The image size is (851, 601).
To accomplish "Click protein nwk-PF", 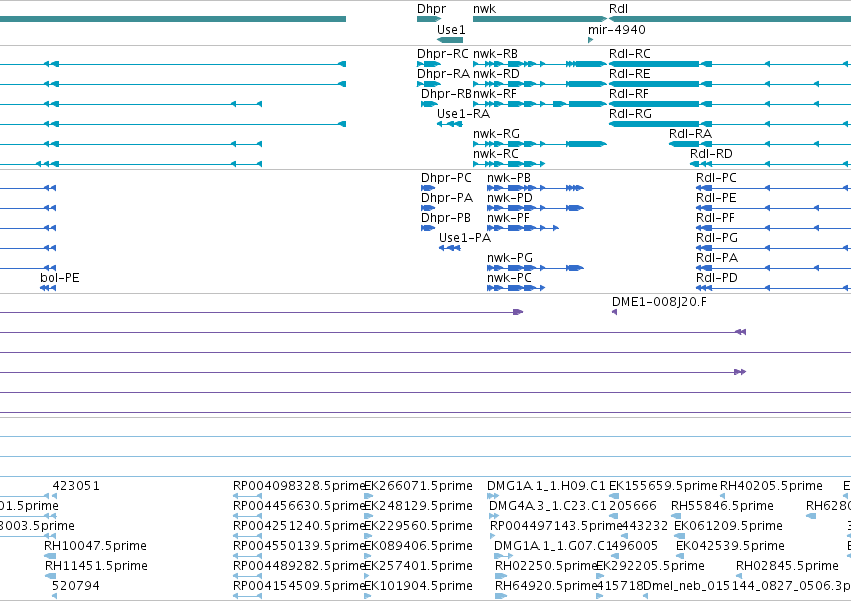I will (x=523, y=228).
